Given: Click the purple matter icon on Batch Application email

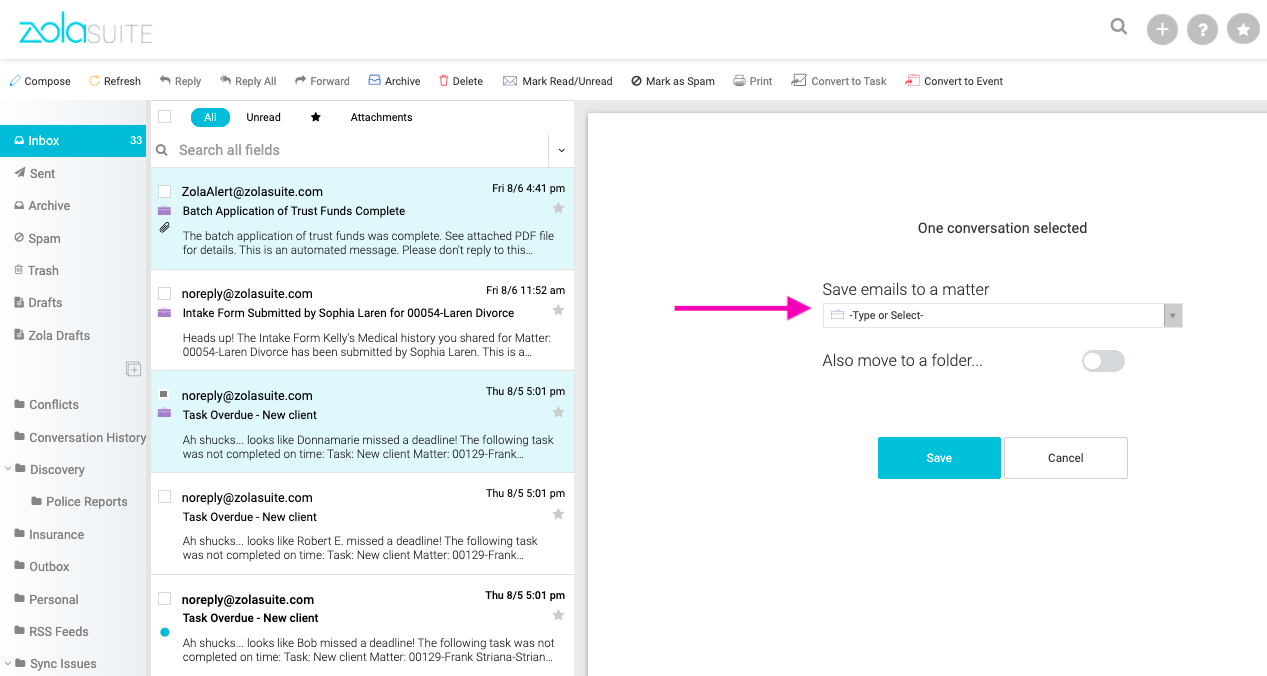Looking at the screenshot, I should pos(164,211).
